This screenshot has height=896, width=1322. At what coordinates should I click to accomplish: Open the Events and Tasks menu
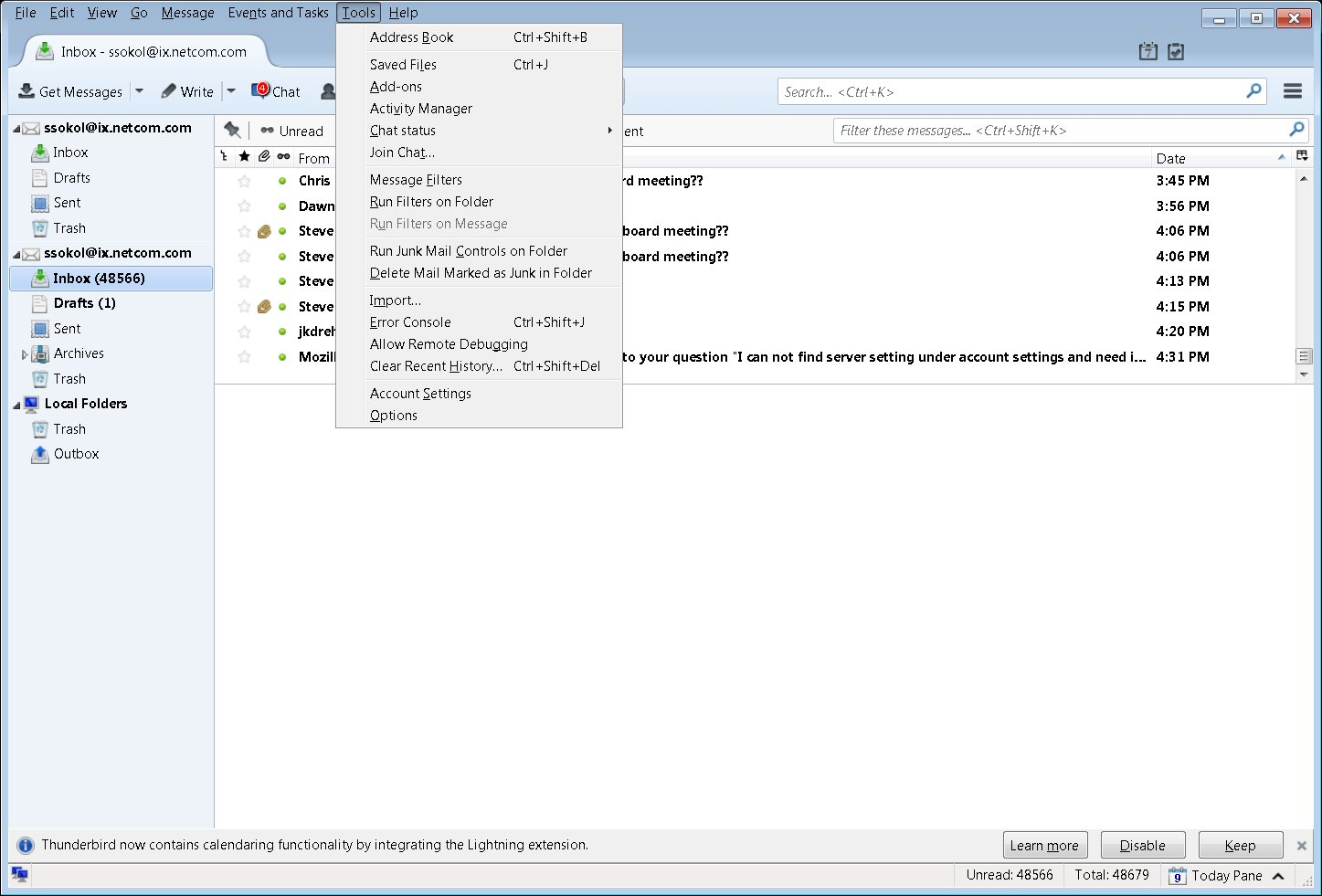coord(278,13)
